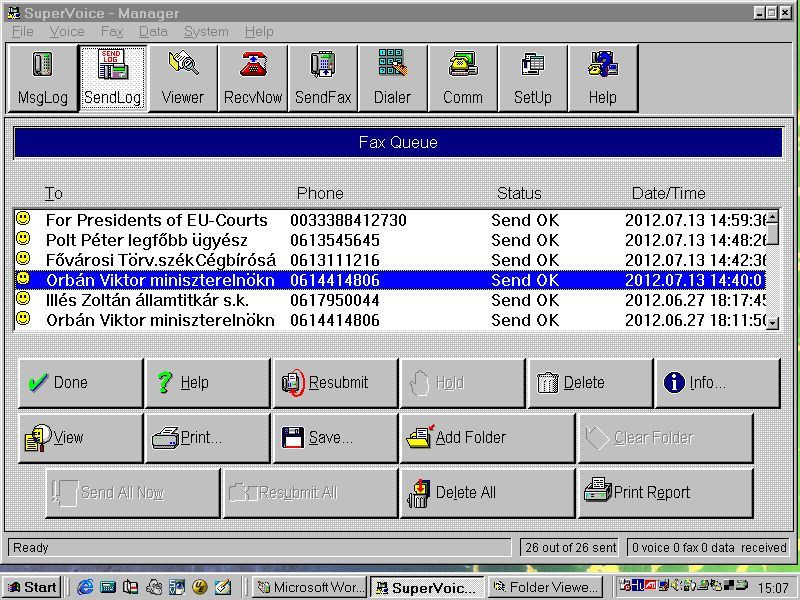Image resolution: width=800 pixels, height=600 pixels.
Task: Launch the Viewer tool
Action: (x=183, y=78)
